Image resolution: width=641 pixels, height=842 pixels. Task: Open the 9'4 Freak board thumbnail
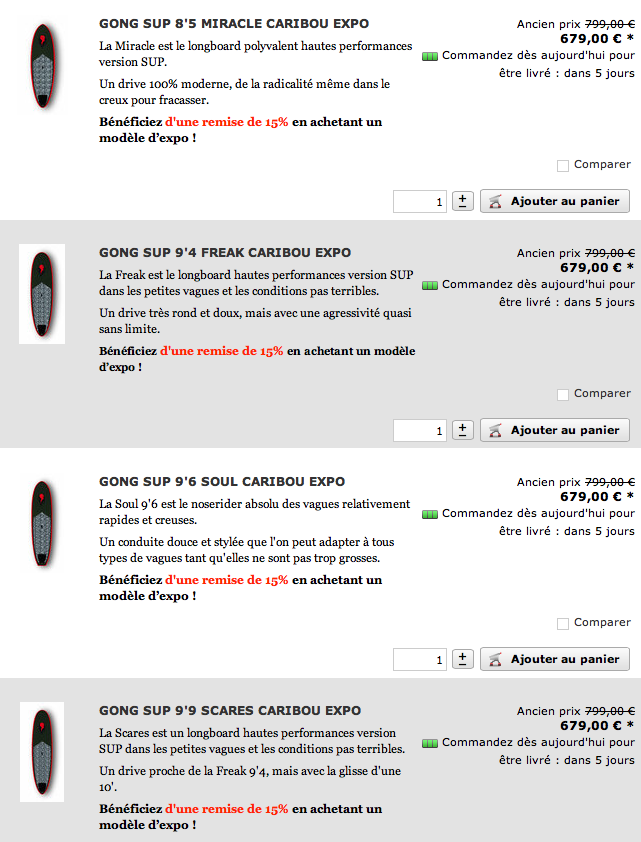(x=42, y=294)
